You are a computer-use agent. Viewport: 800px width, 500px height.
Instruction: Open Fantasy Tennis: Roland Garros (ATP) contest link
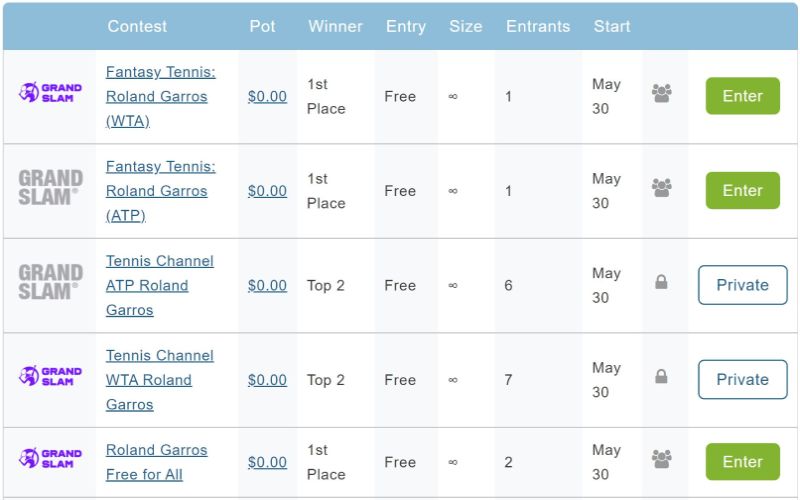[161, 191]
